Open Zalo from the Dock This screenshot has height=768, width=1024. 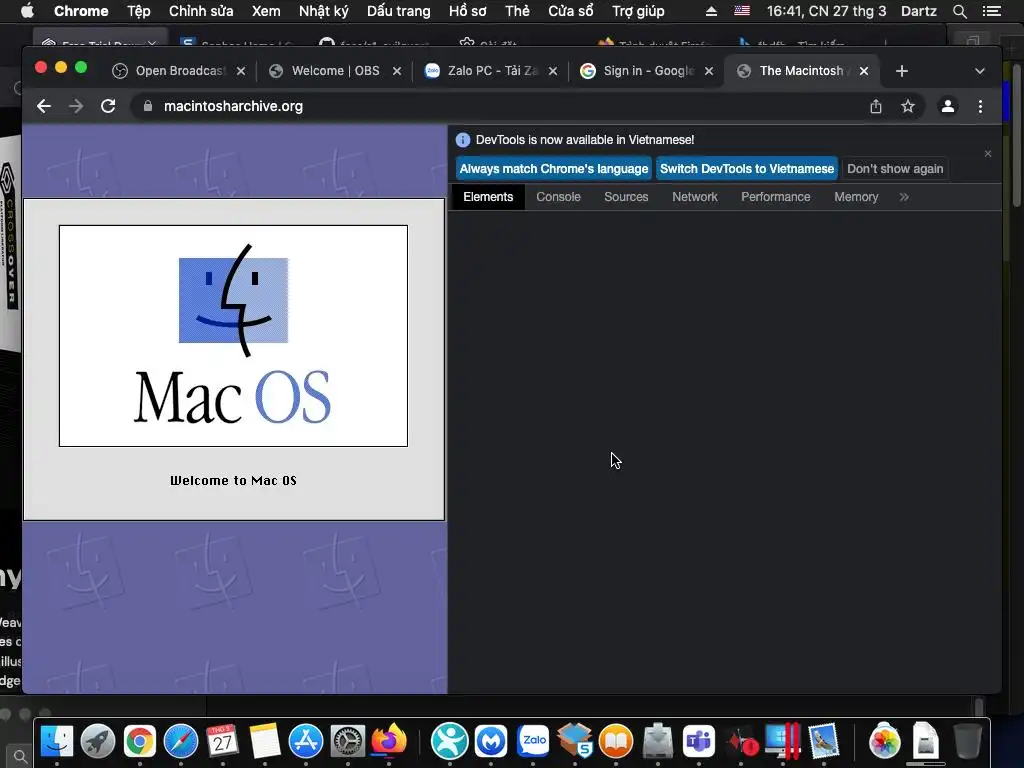533,741
